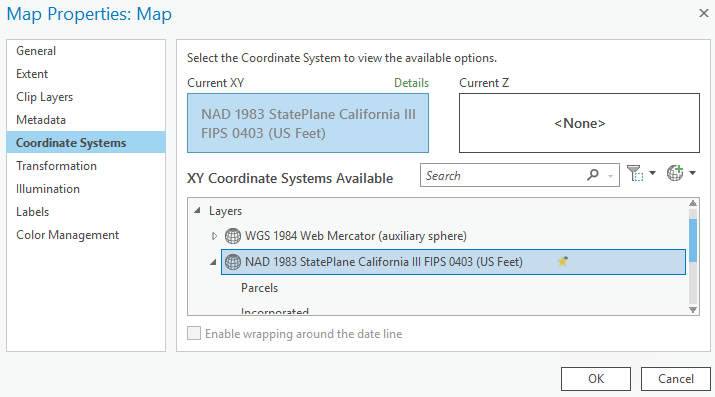The width and height of the screenshot is (715, 397).
Task: Select the Current Z None box
Action: [579, 123]
